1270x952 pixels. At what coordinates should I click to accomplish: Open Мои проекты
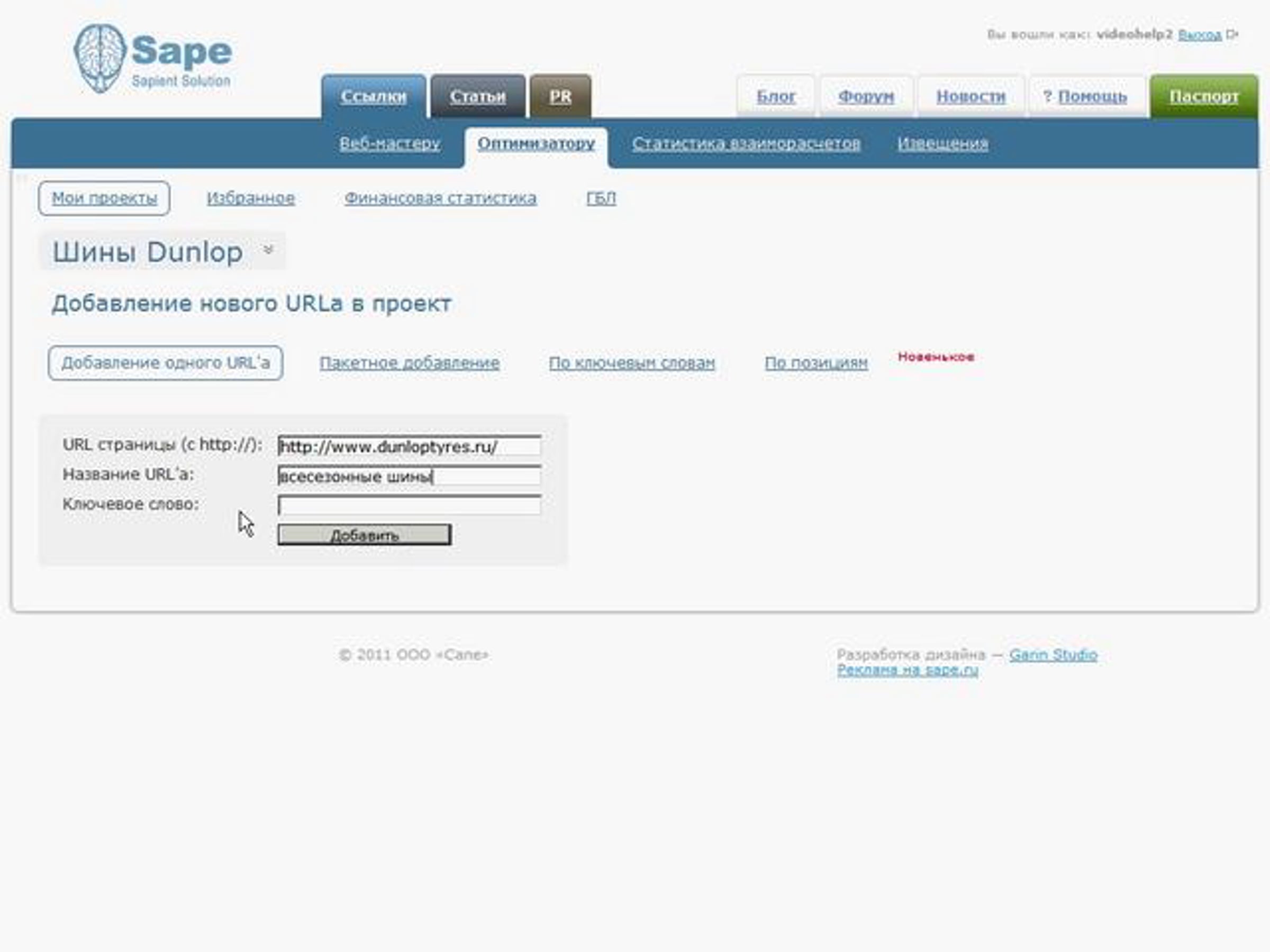click(x=104, y=198)
